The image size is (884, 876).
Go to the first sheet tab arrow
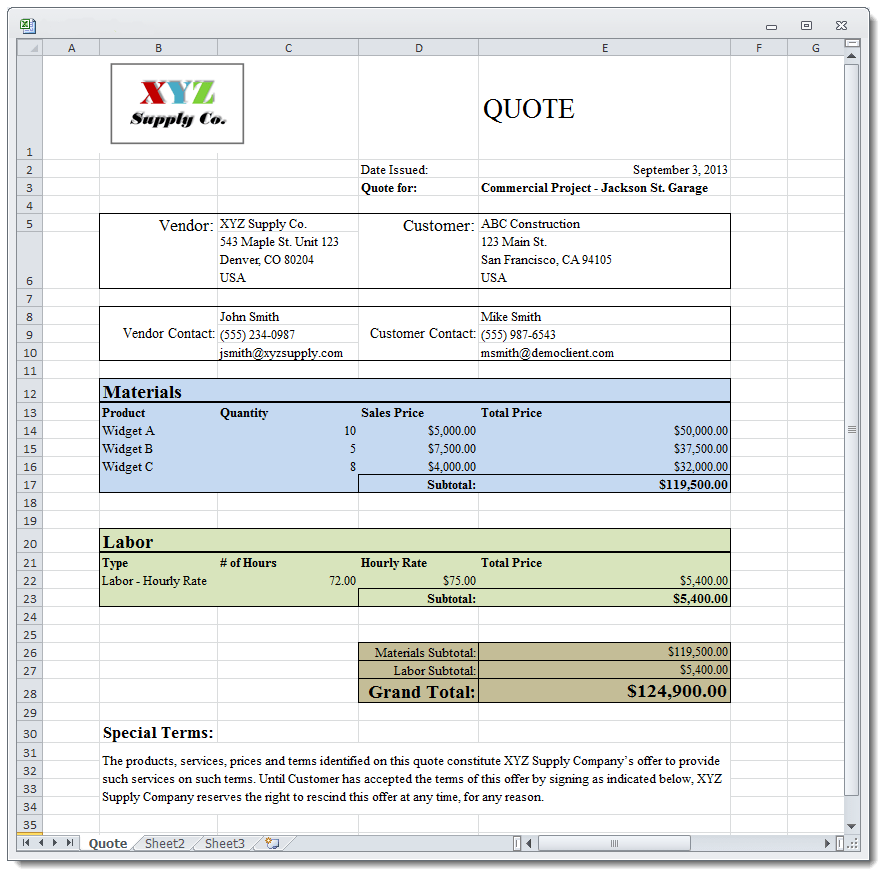[x=26, y=844]
